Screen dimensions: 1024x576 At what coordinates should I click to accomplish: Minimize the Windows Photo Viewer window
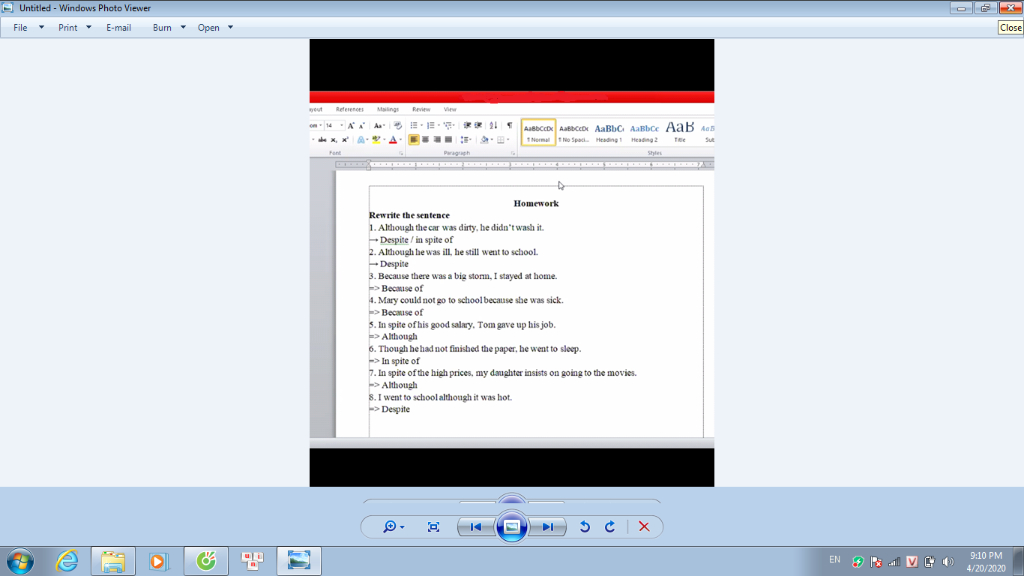click(x=961, y=8)
